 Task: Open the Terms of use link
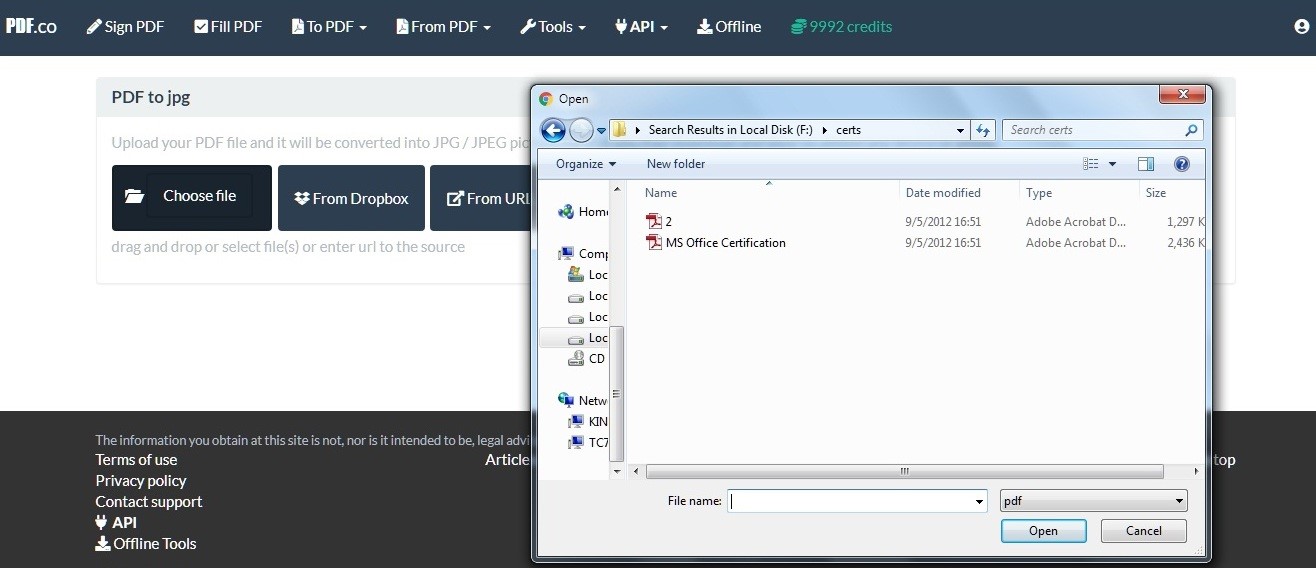click(x=136, y=460)
